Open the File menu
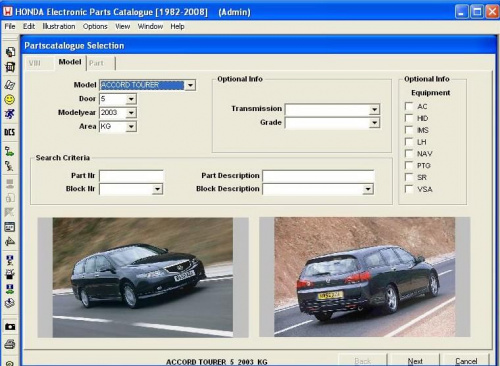The height and width of the screenshot is (366, 500). pos(10,26)
